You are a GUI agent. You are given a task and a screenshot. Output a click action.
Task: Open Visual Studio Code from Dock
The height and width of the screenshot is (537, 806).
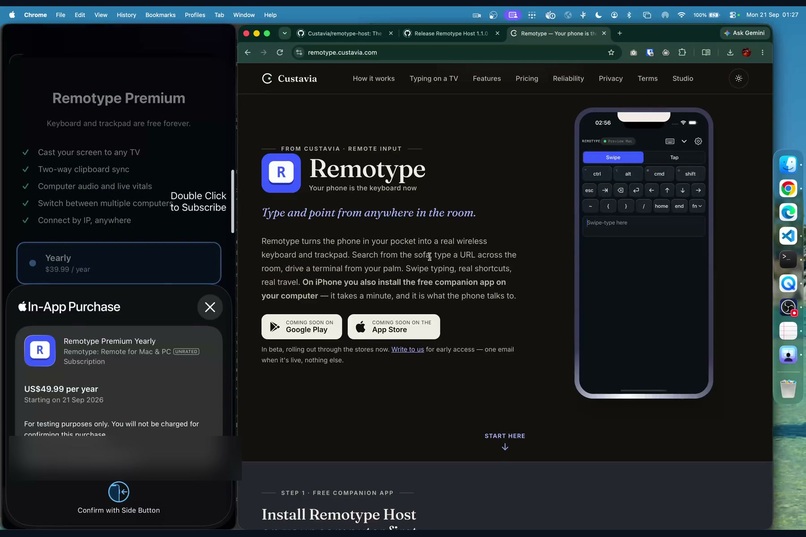click(788, 236)
